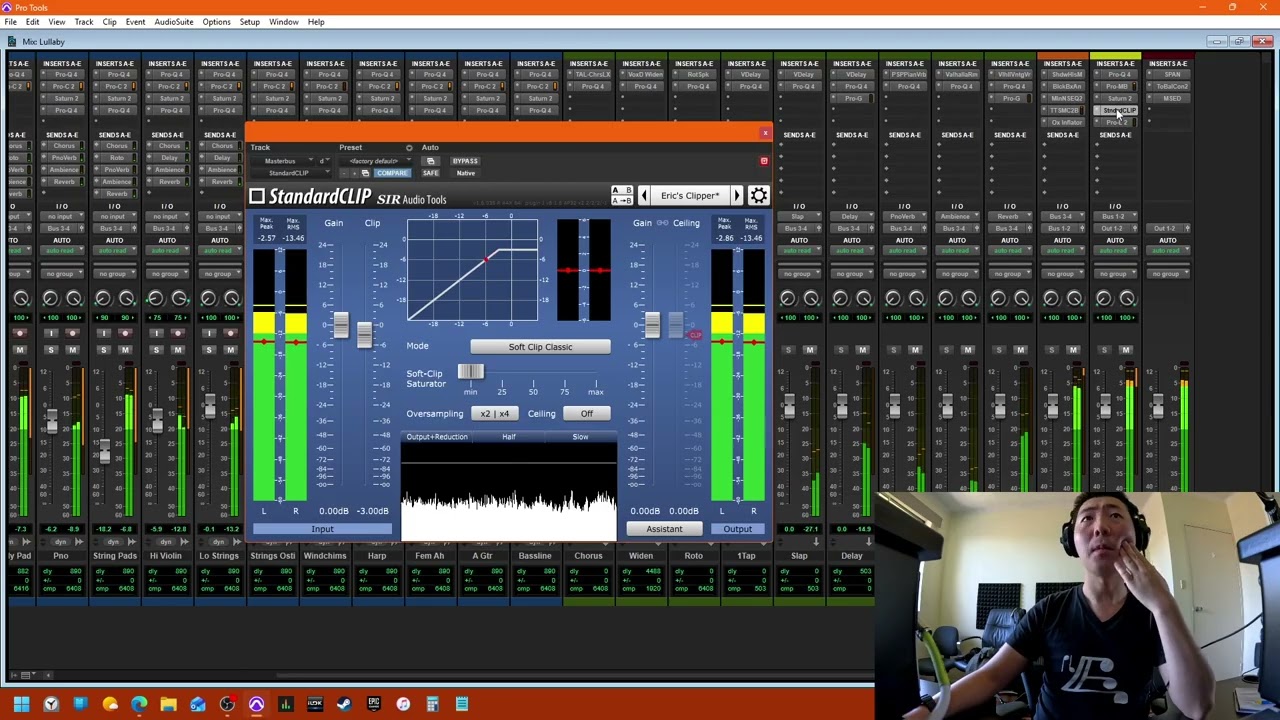Click the Clip -3.00dB value field
Screen dimensions: 1280x720
tap(373, 511)
